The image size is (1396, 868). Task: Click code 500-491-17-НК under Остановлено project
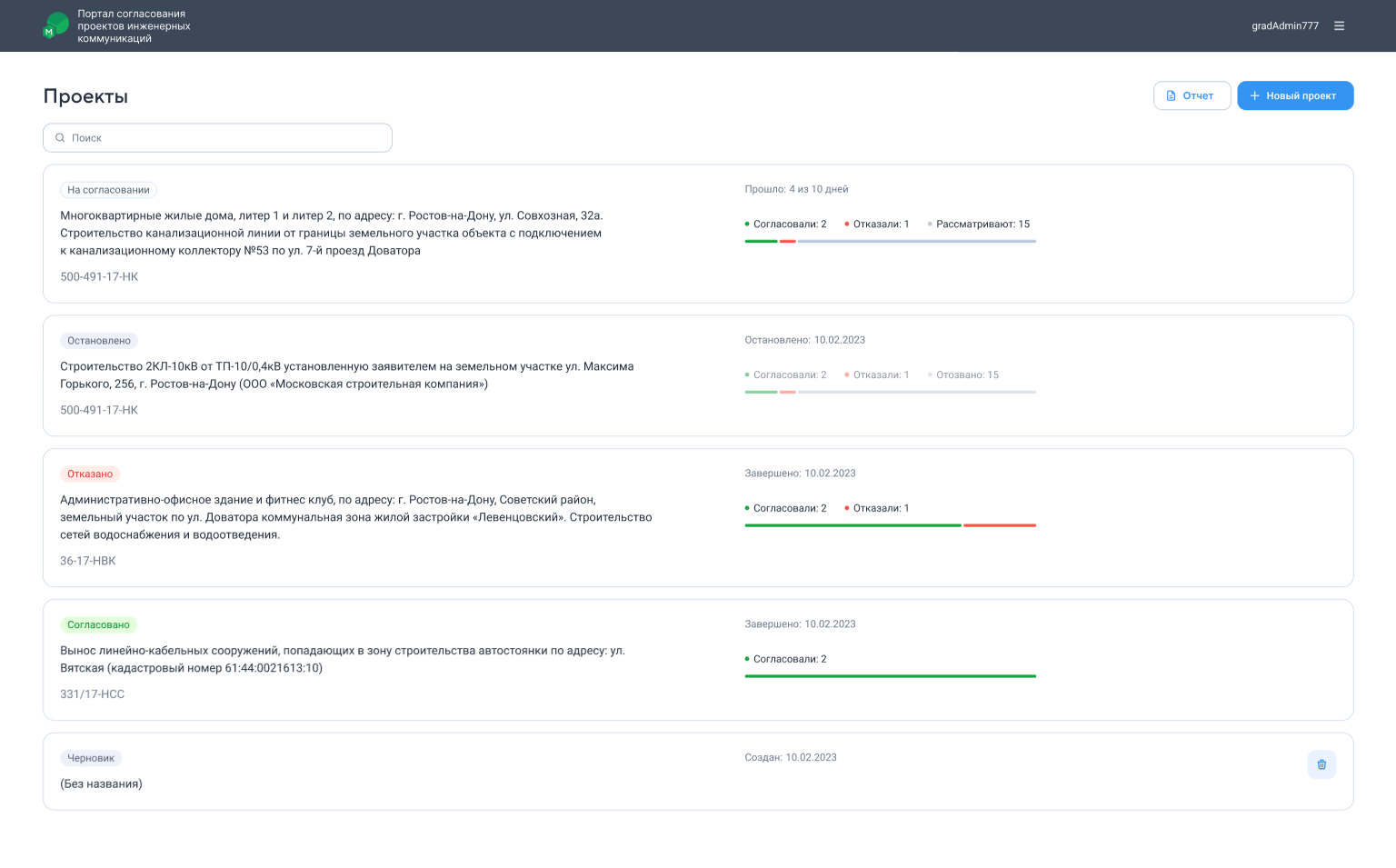pyautogui.click(x=99, y=410)
